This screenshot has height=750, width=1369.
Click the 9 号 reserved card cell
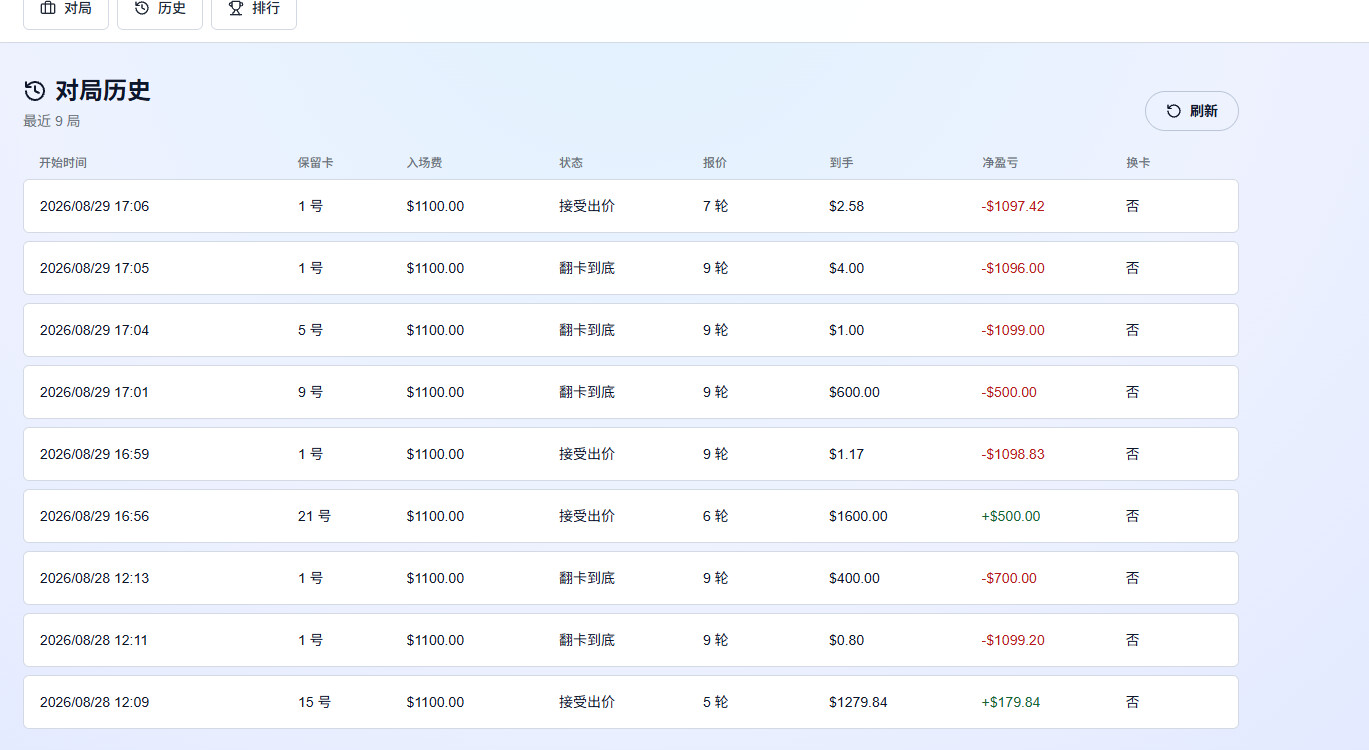310,392
